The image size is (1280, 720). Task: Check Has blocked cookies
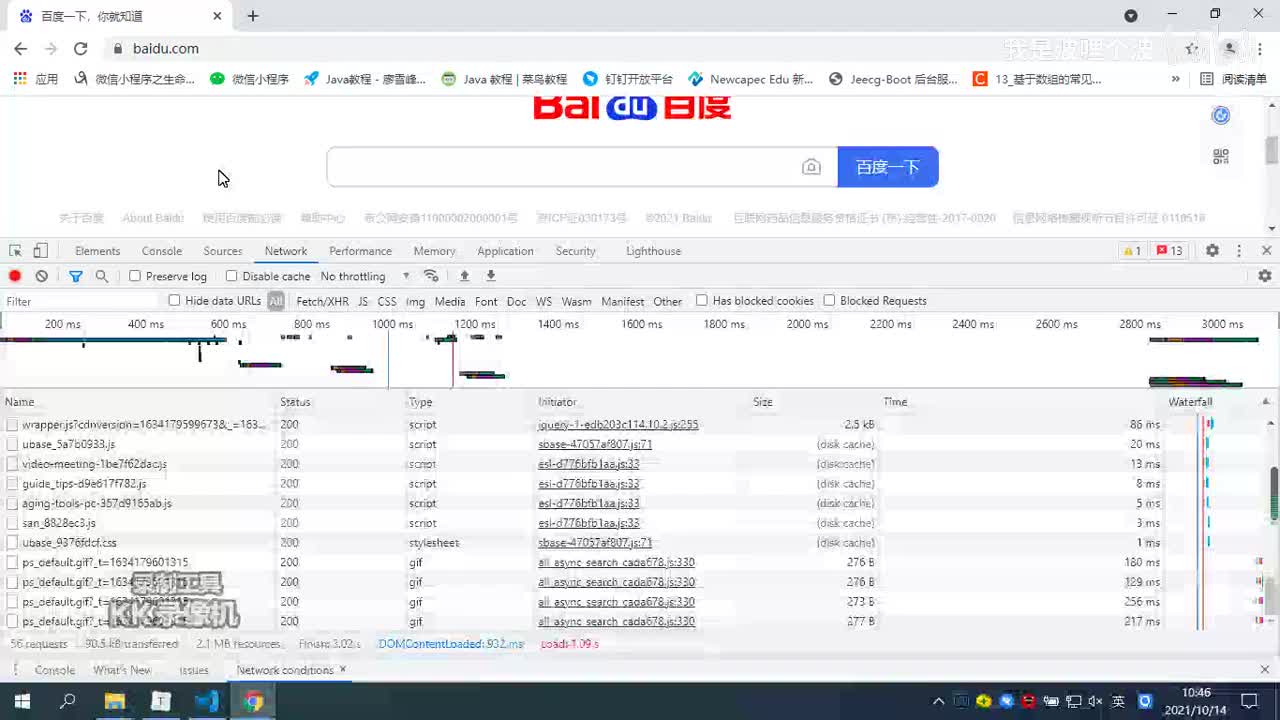coord(701,300)
